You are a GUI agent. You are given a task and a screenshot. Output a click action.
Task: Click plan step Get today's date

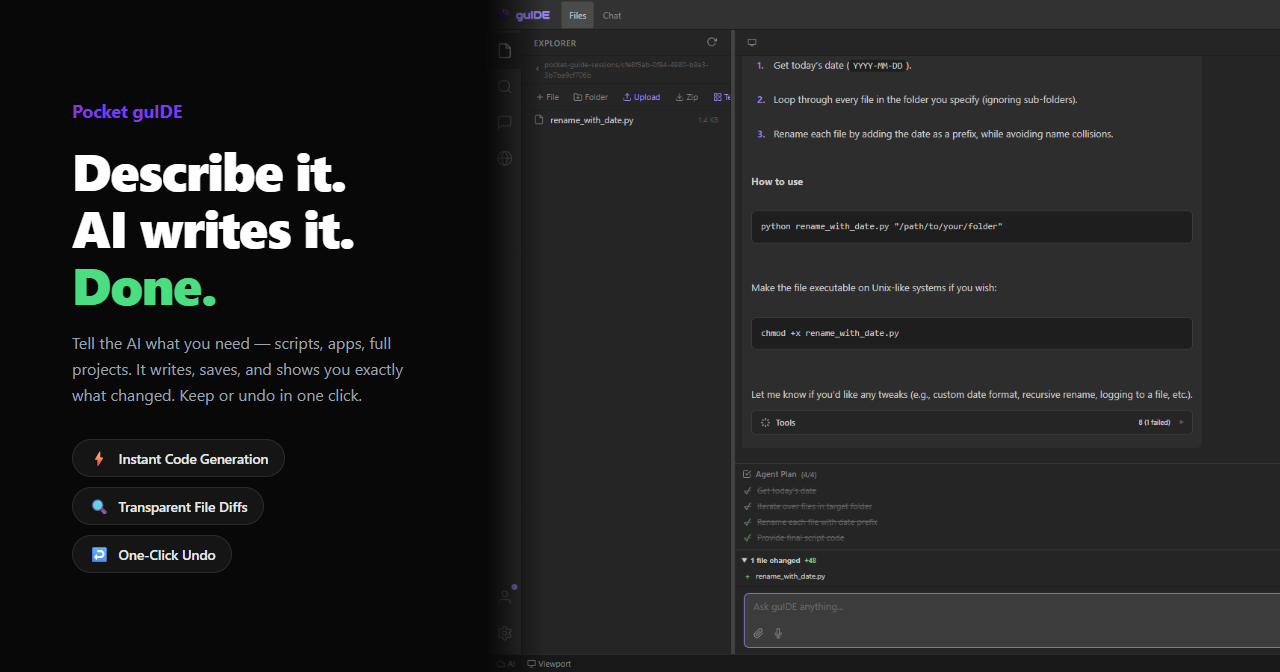click(x=786, y=491)
